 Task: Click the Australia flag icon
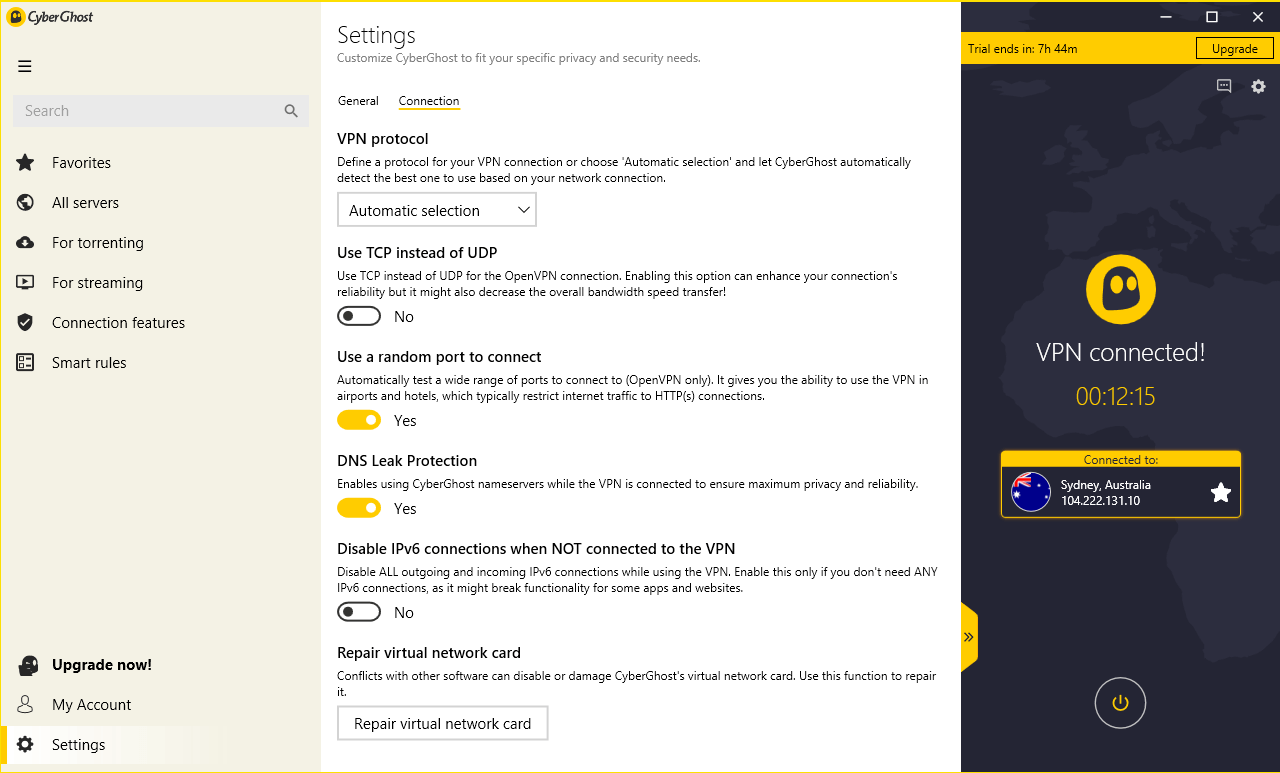[1031, 492]
